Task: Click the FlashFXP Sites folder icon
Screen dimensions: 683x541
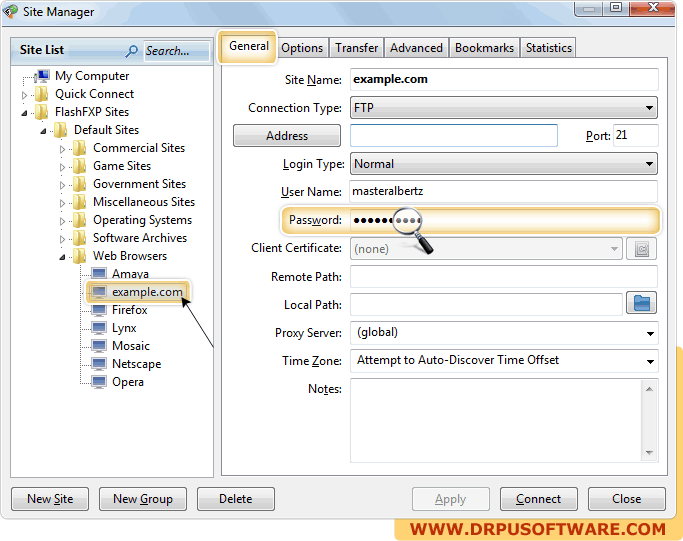Action: tap(41, 112)
